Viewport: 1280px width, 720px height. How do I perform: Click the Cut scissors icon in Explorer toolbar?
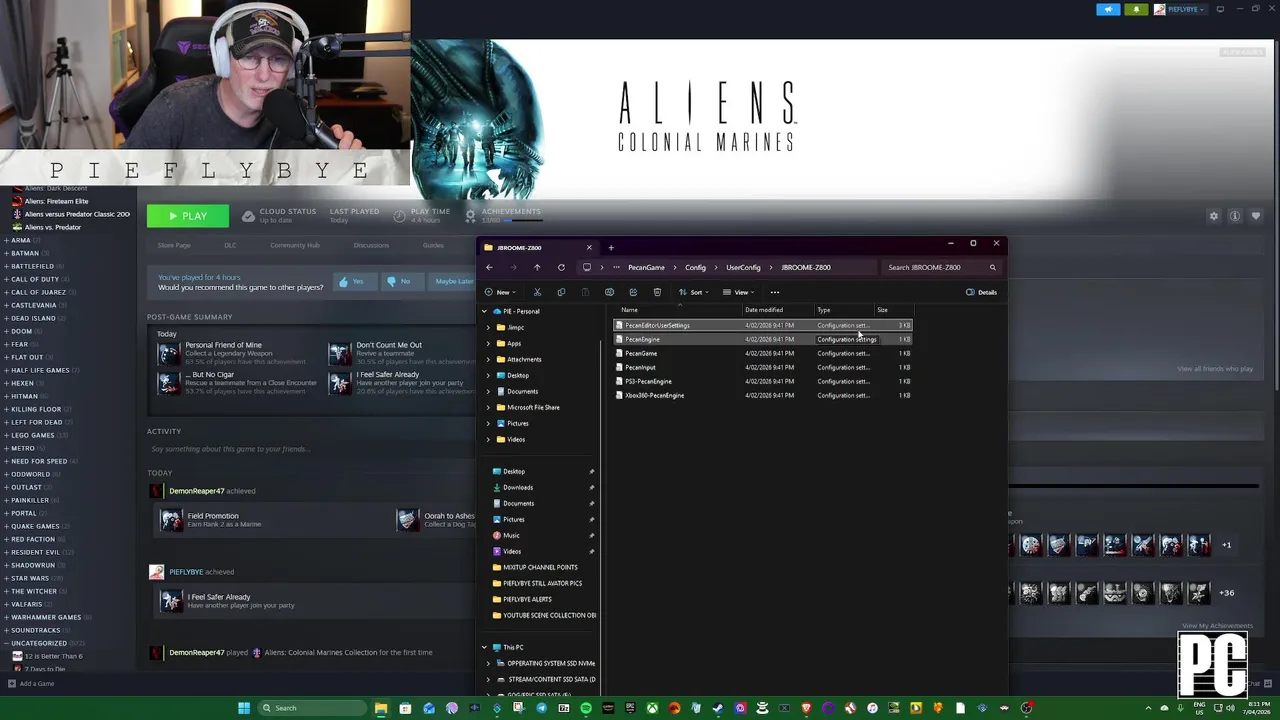(537, 292)
